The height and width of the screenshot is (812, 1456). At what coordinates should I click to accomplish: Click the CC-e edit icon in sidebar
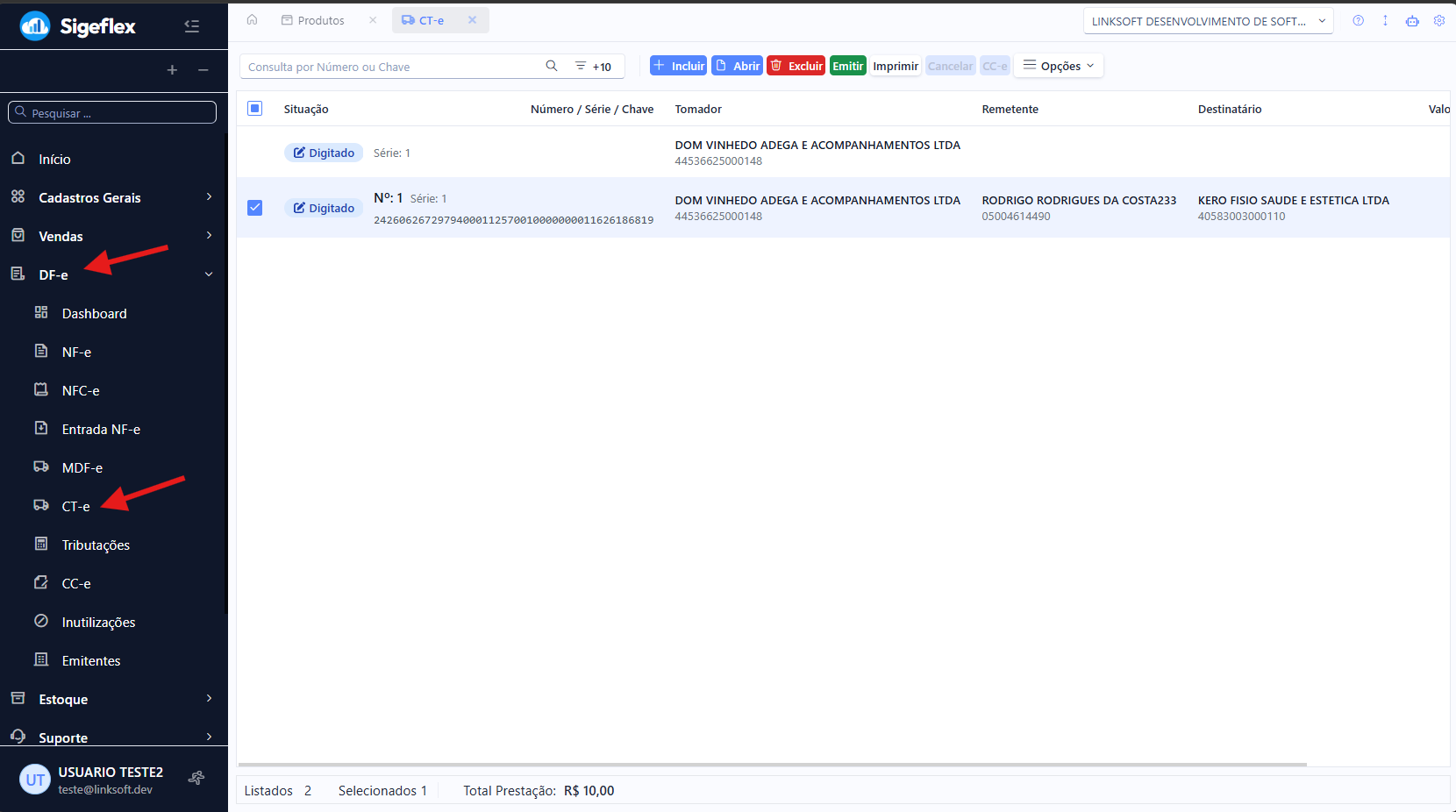(x=41, y=583)
